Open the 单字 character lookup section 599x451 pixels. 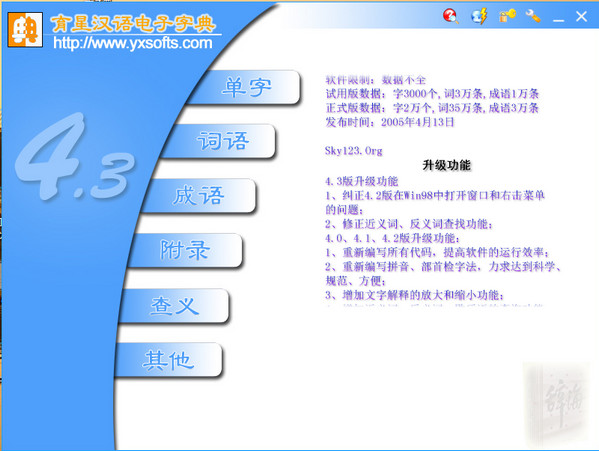(246, 87)
